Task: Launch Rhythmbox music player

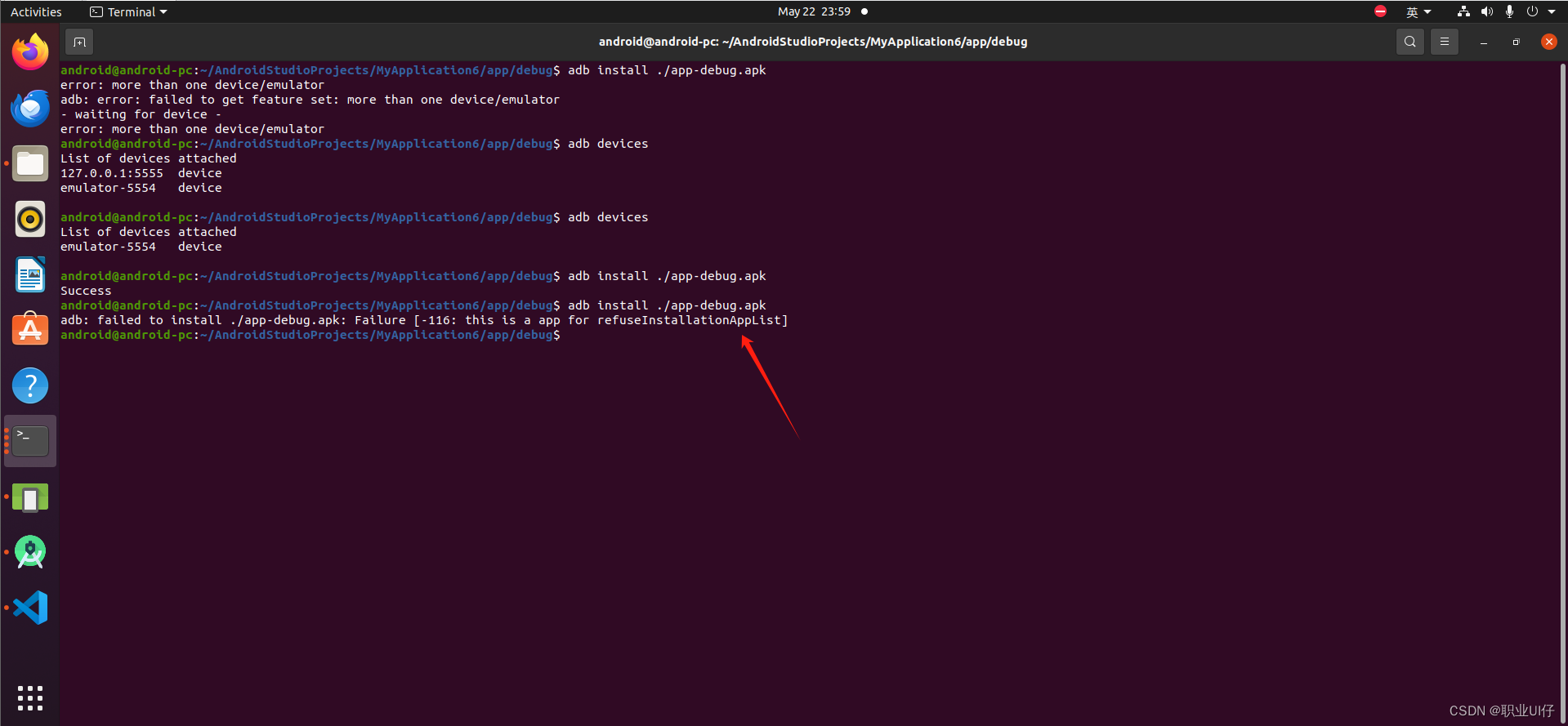Action: tap(30, 219)
